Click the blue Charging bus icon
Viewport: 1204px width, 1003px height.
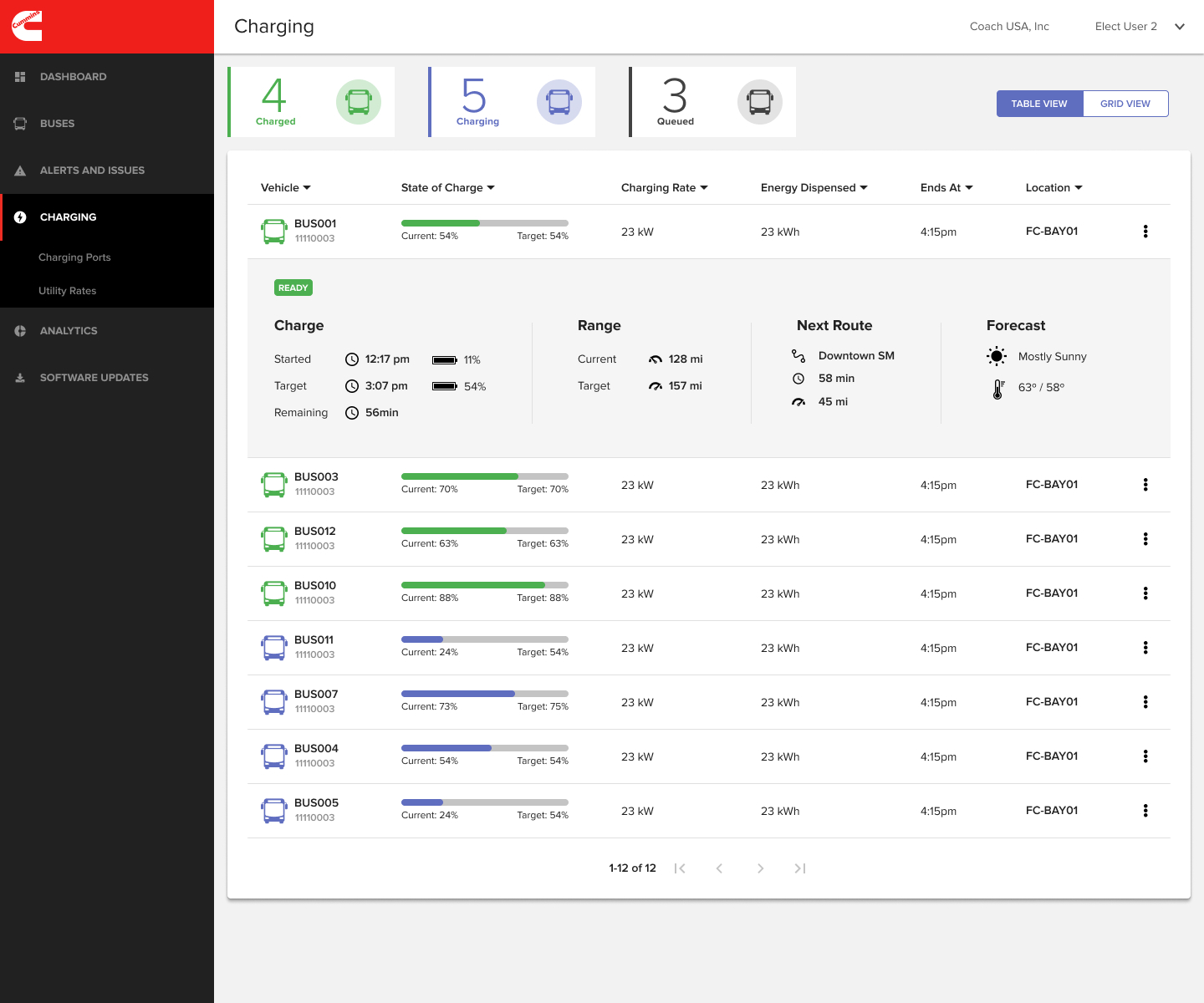(x=559, y=102)
